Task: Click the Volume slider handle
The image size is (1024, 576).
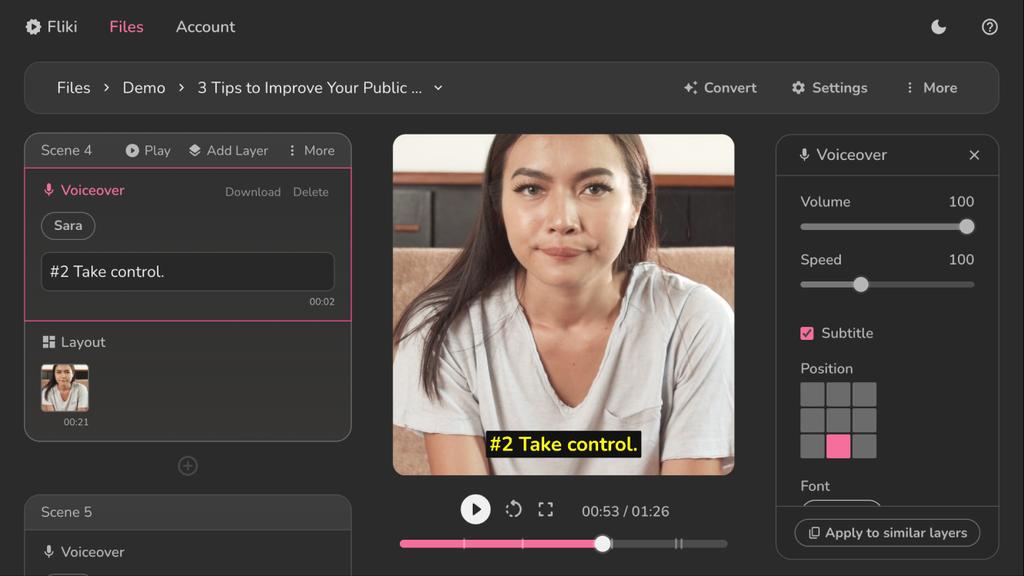Action: (967, 227)
